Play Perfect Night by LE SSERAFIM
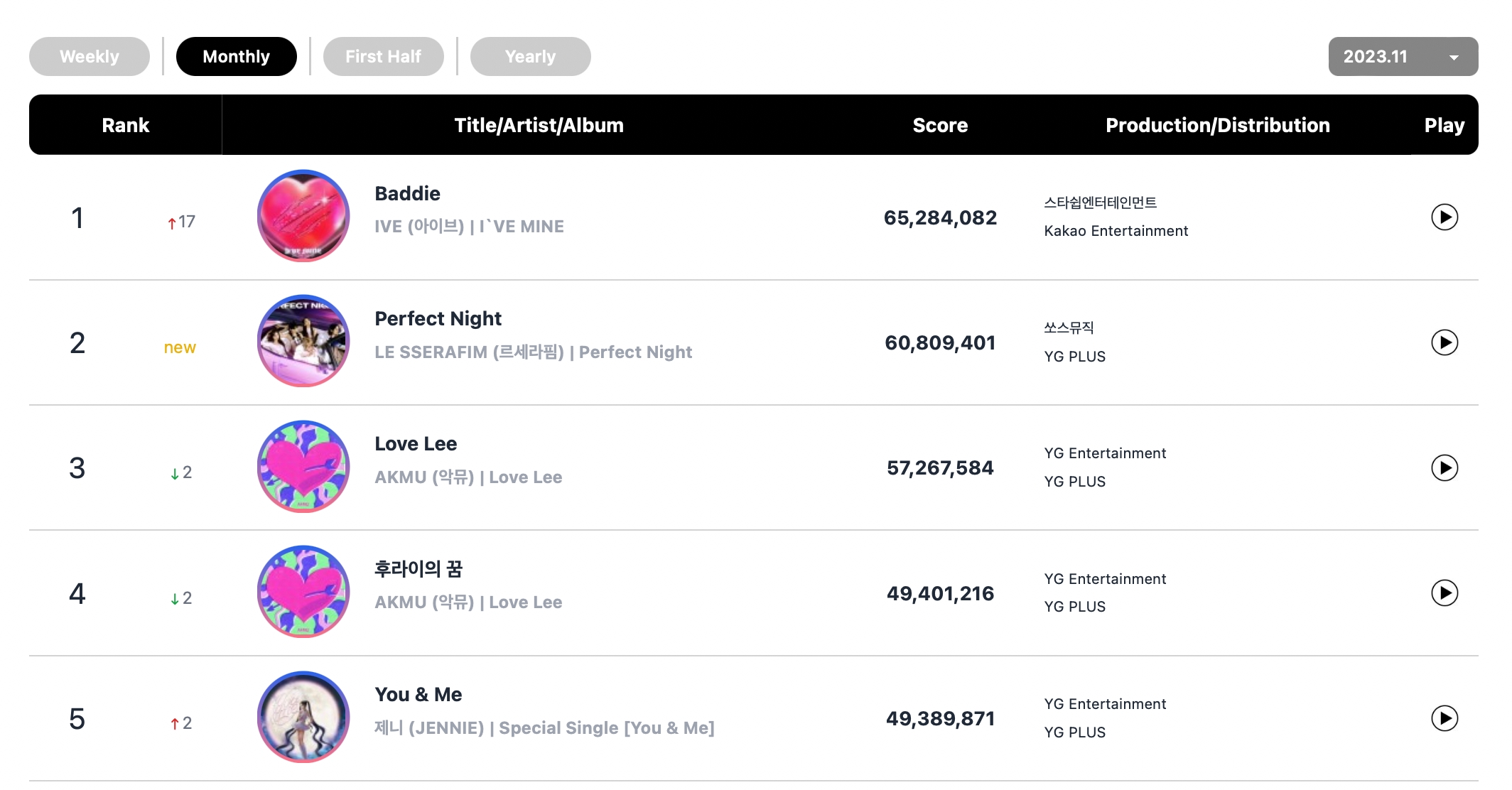Screen dimensions: 1512x790 point(1444,342)
